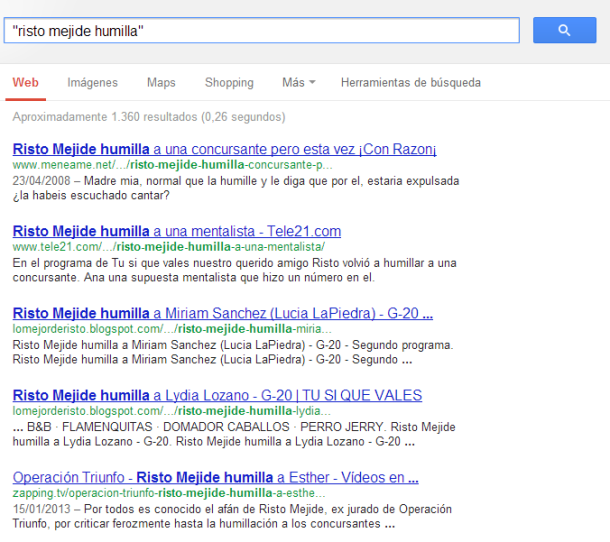The image size is (610, 542).
Task: Click snippet starting "... B&B · FLAMENQUITAS"
Action: pos(234,434)
